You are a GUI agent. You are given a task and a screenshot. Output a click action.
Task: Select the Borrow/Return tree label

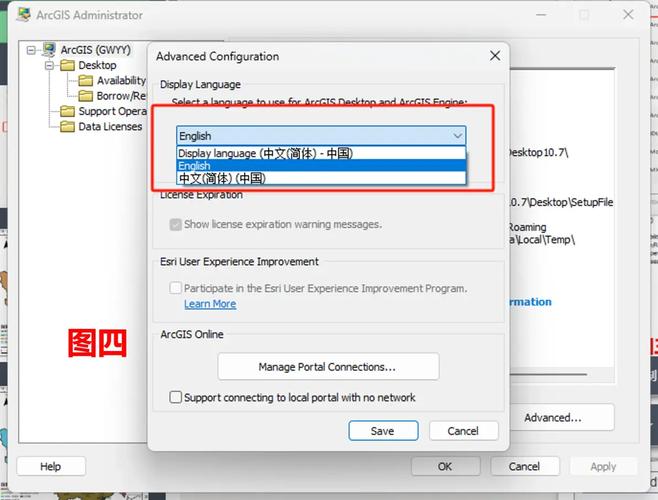click(x=121, y=96)
